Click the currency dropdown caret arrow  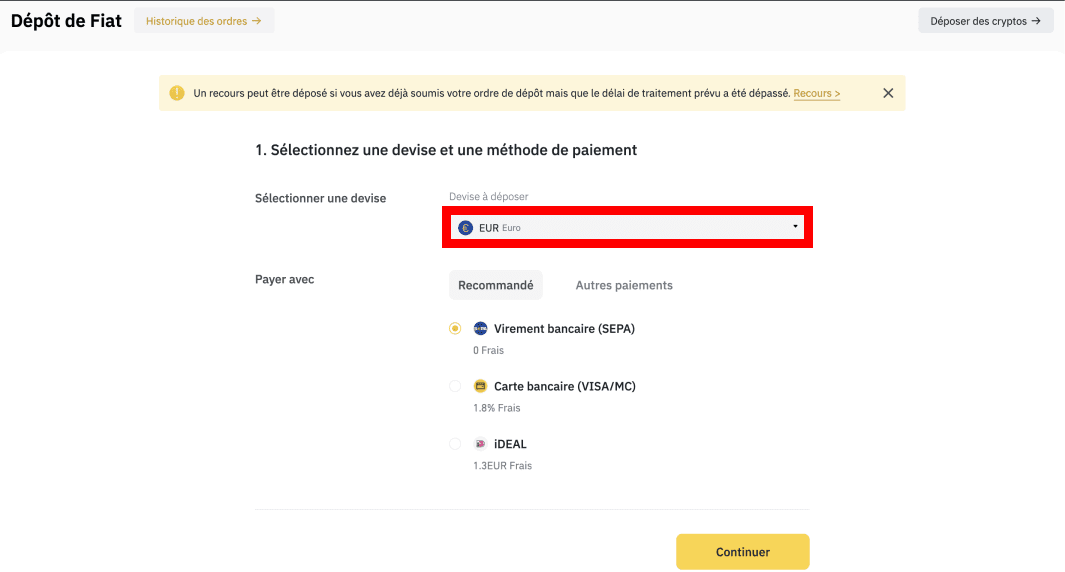[795, 226]
